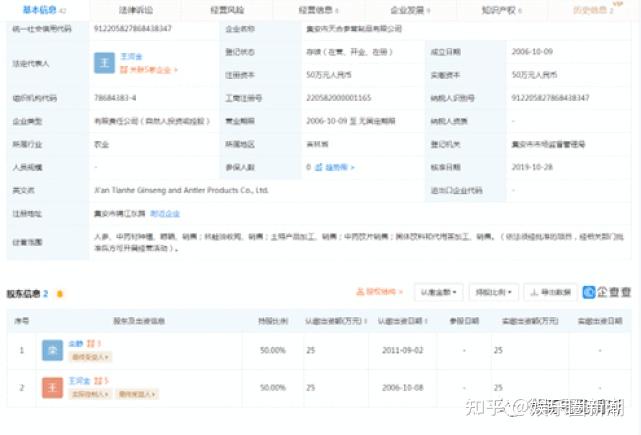Click the equity structure icon before 股权结构

(360, 291)
